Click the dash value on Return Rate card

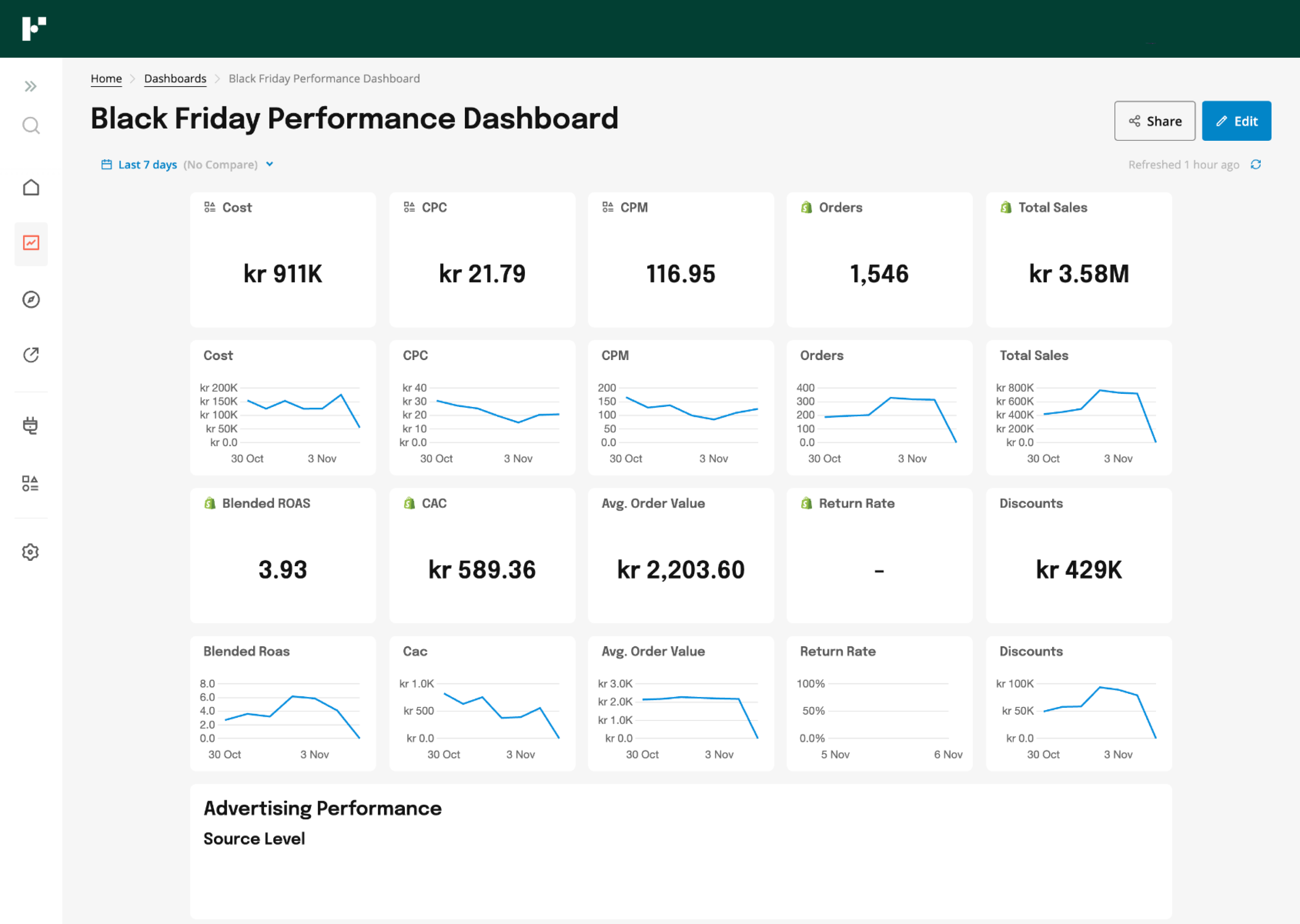pyautogui.click(x=879, y=571)
